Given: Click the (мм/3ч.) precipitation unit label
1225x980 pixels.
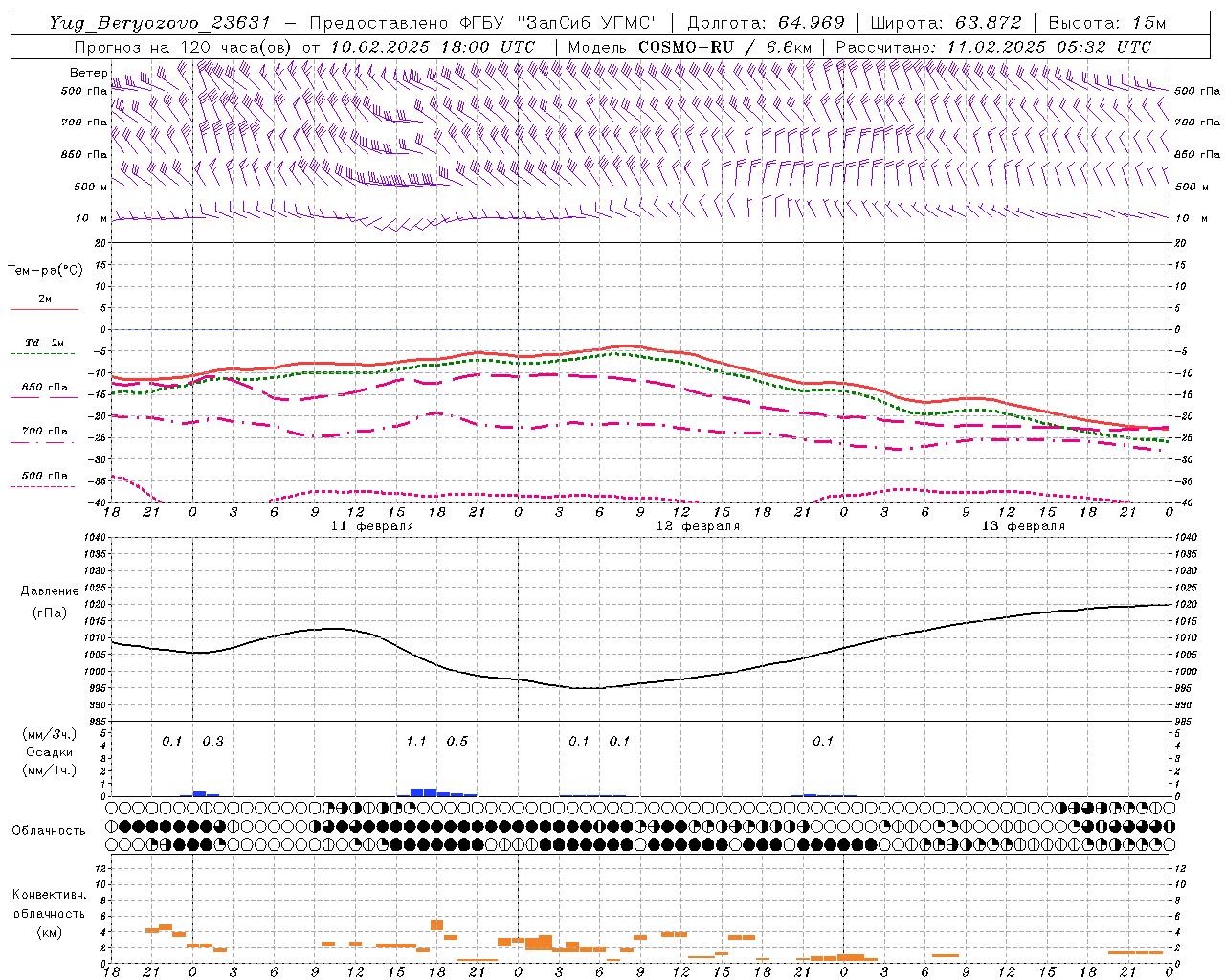Looking at the screenshot, I should click(50, 734).
